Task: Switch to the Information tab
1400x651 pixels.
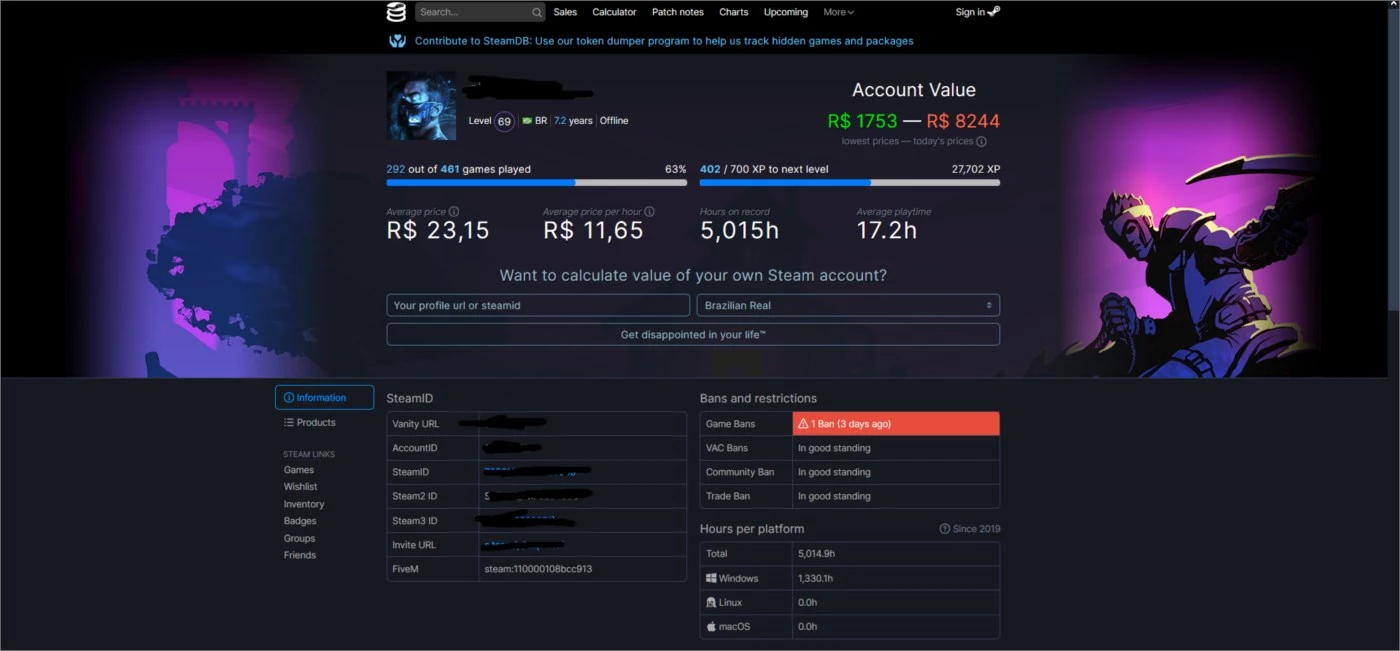Action: click(324, 398)
